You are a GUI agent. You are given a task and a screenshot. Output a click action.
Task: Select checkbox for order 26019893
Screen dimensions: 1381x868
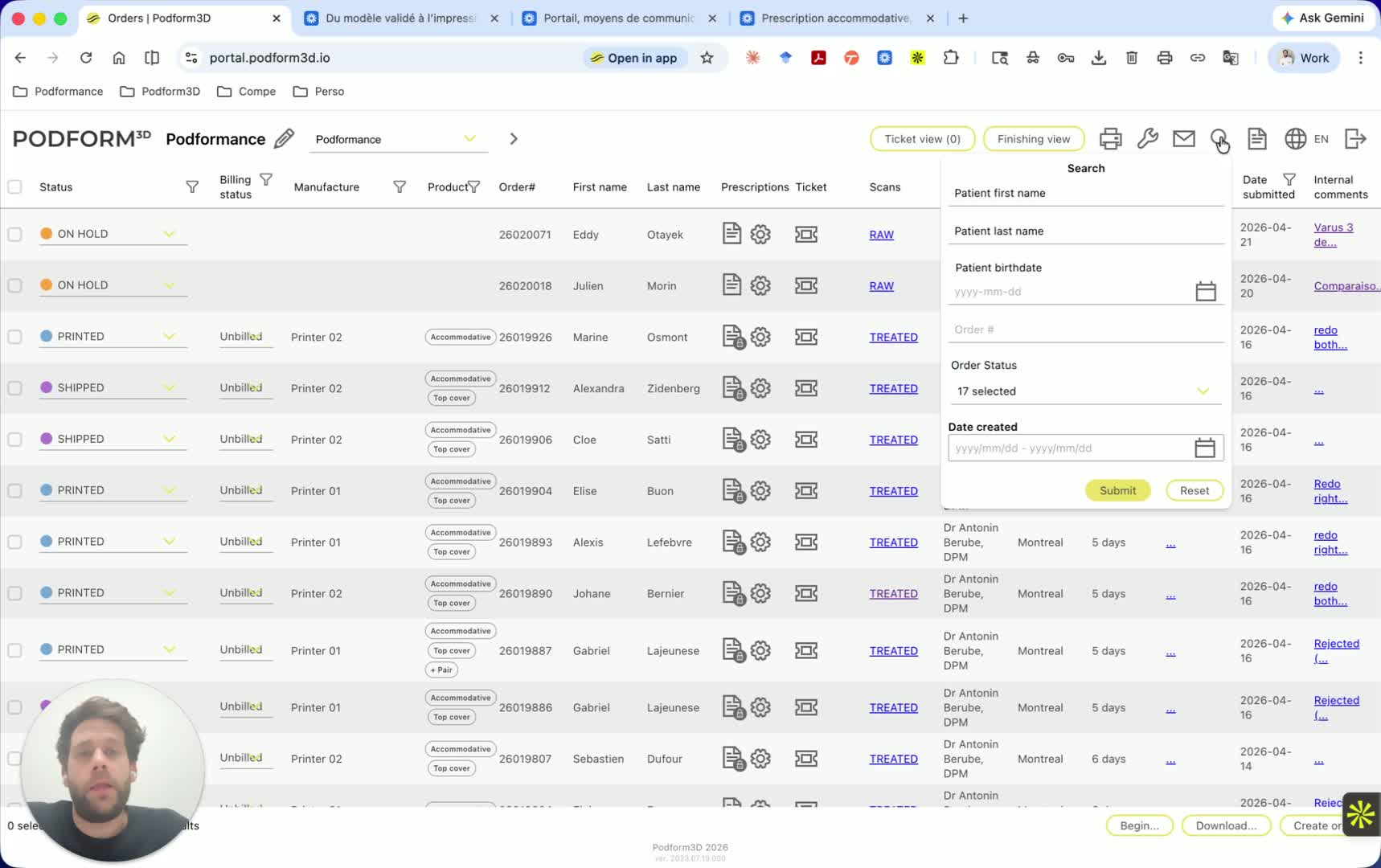pyautogui.click(x=14, y=542)
